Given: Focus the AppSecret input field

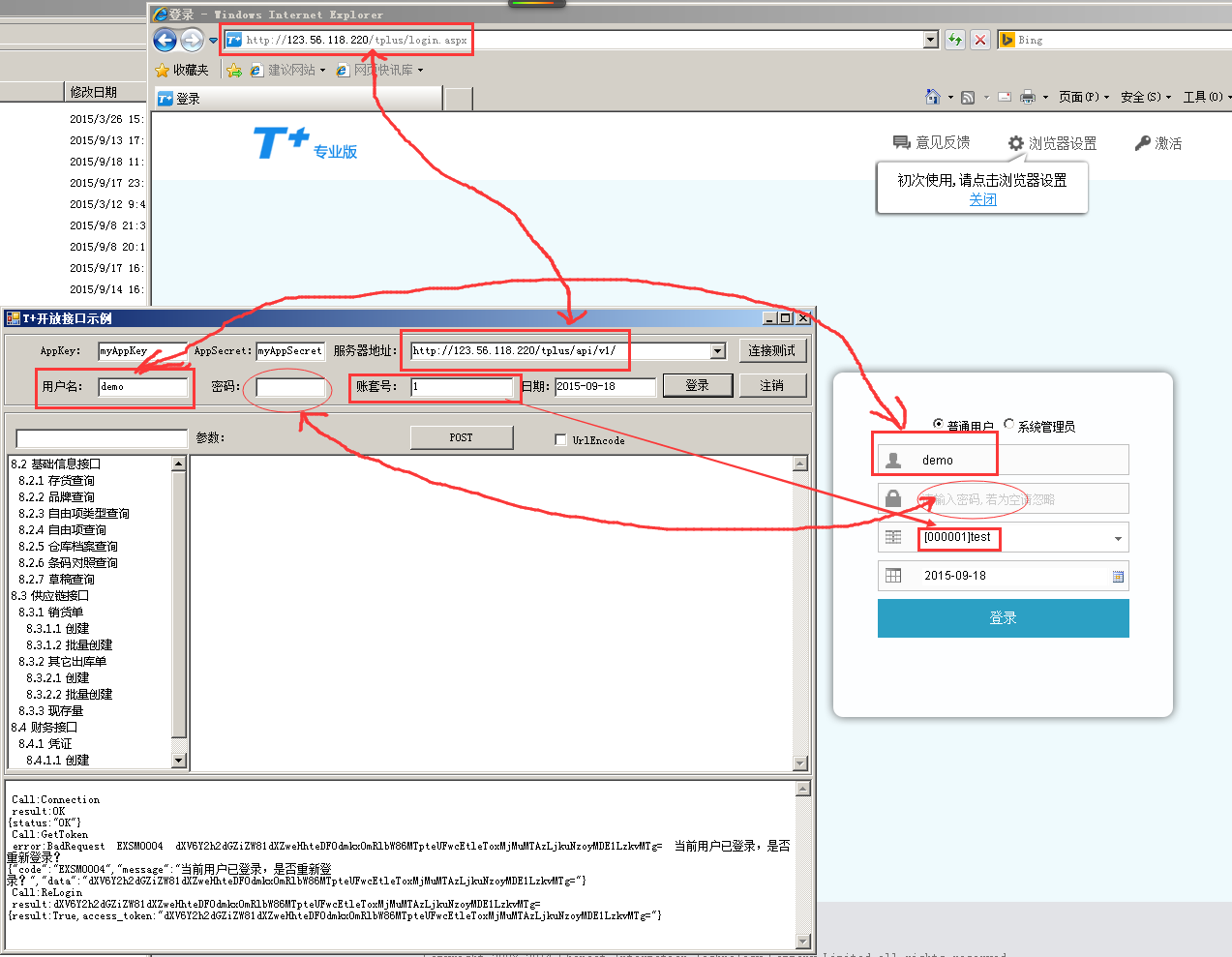Looking at the screenshot, I should [290, 351].
